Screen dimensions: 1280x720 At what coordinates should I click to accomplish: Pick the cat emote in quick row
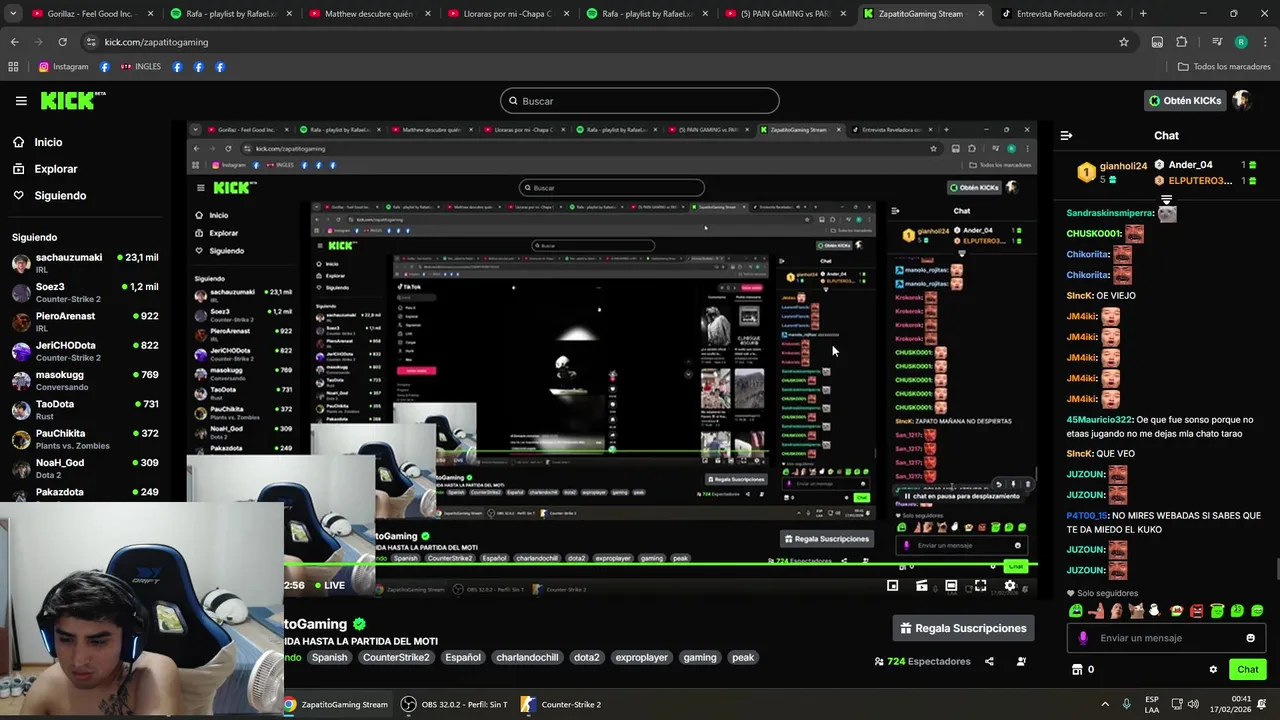1136,611
